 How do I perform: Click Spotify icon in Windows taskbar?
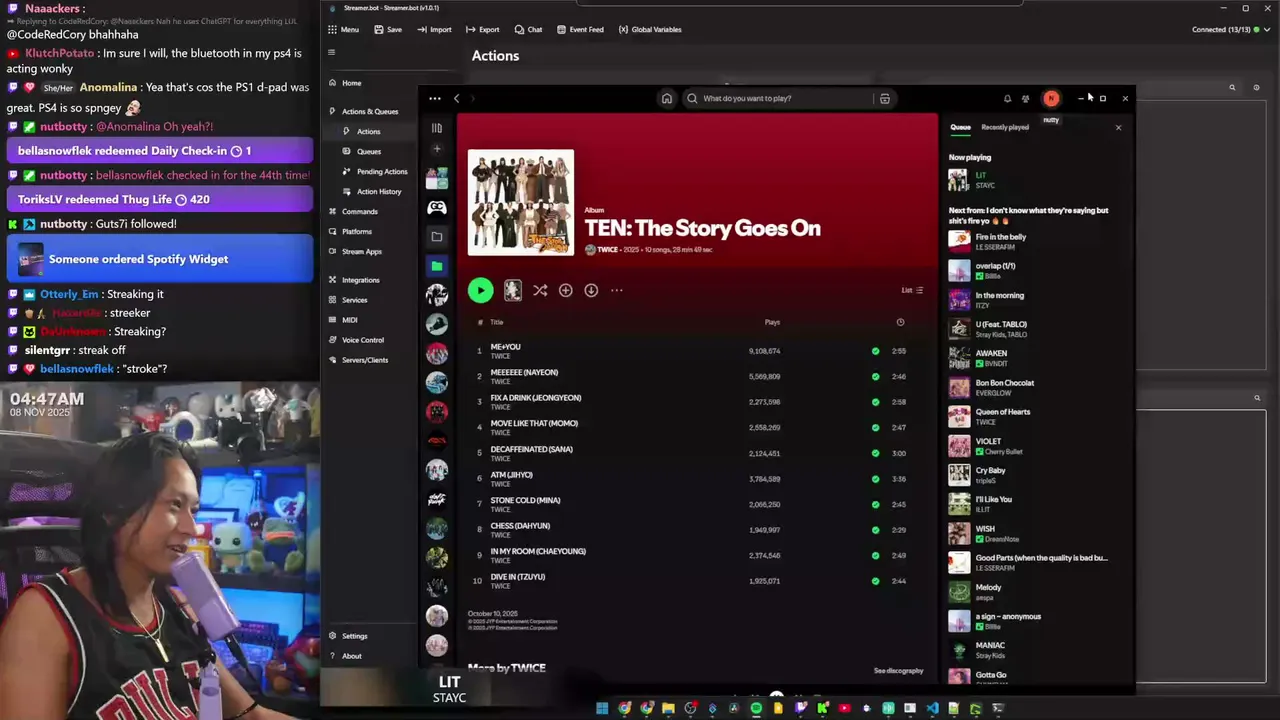tap(756, 708)
